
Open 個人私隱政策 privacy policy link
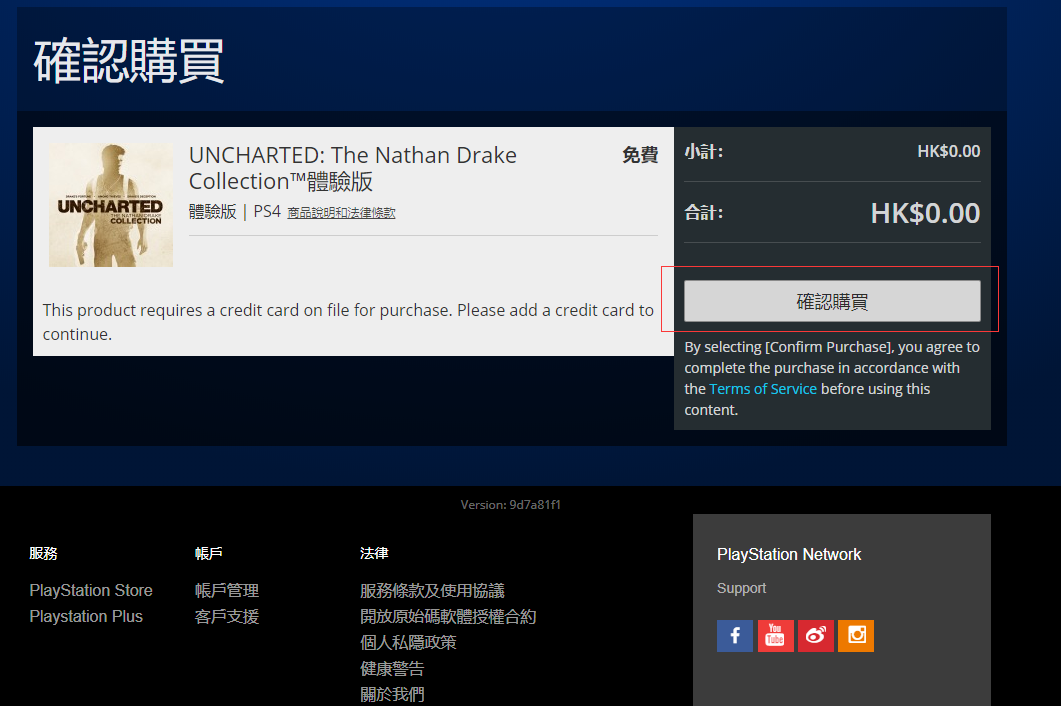[x=408, y=642]
